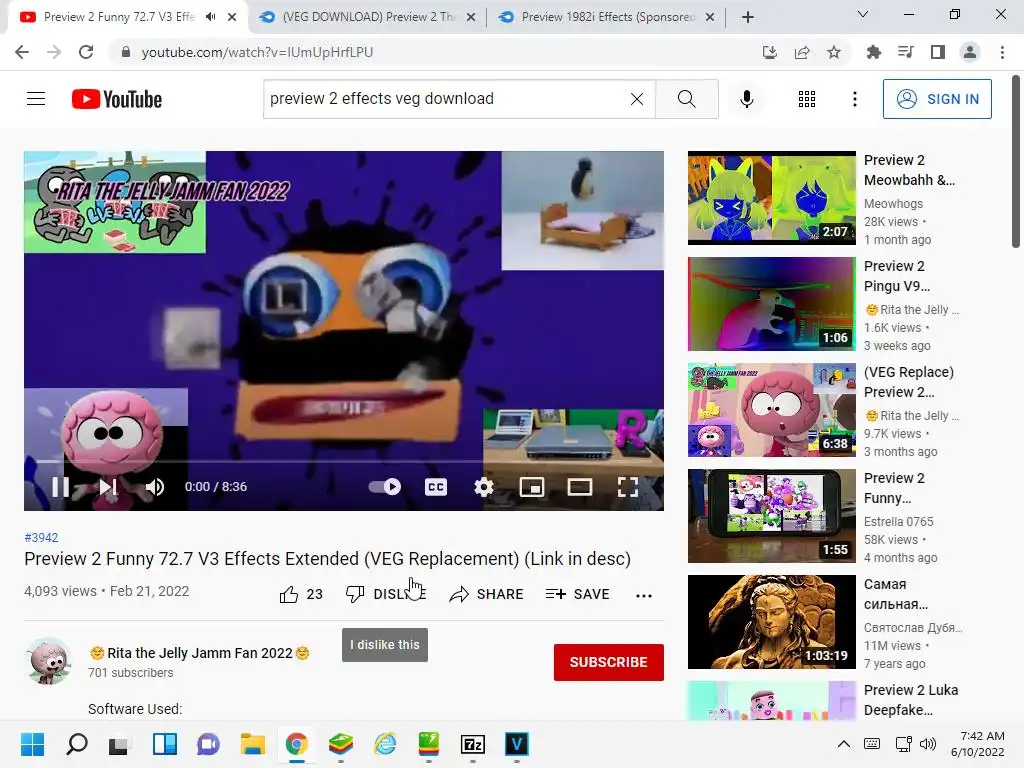Screen dimensions: 1024x768
Task: Reload the current page
Action: (x=86, y=52)
